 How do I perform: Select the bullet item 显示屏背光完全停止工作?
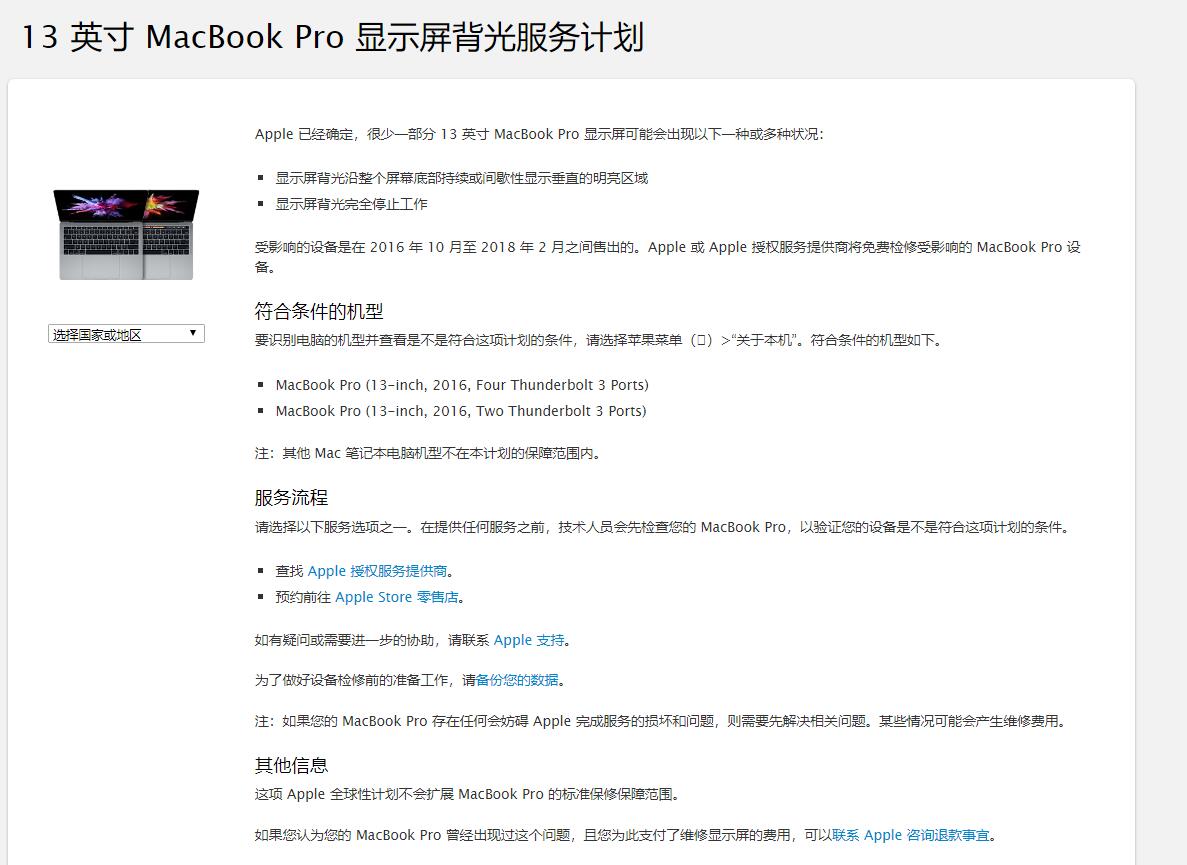pos(349,204)
